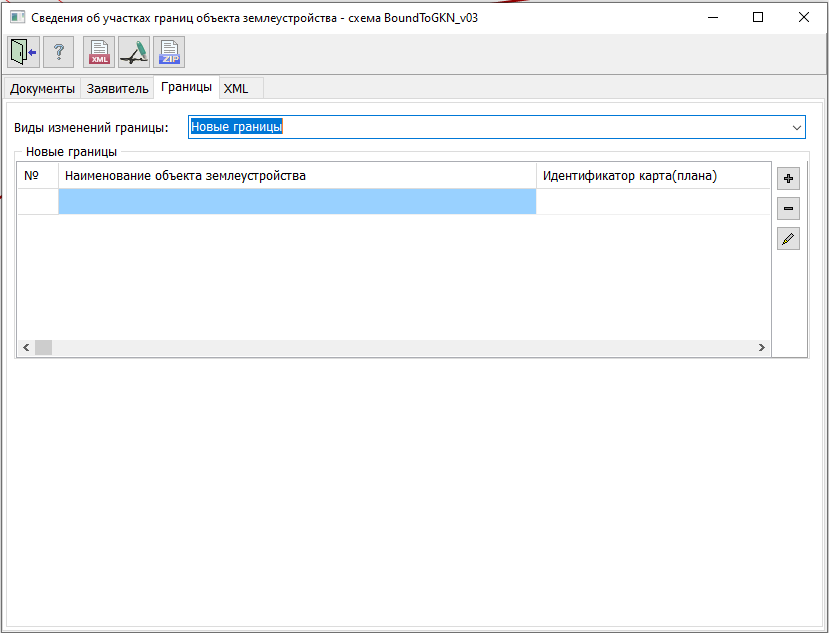The width and height of the screenshot is (829, 633).
Task: Open the XML tab
Action: (x=236, y=89)
